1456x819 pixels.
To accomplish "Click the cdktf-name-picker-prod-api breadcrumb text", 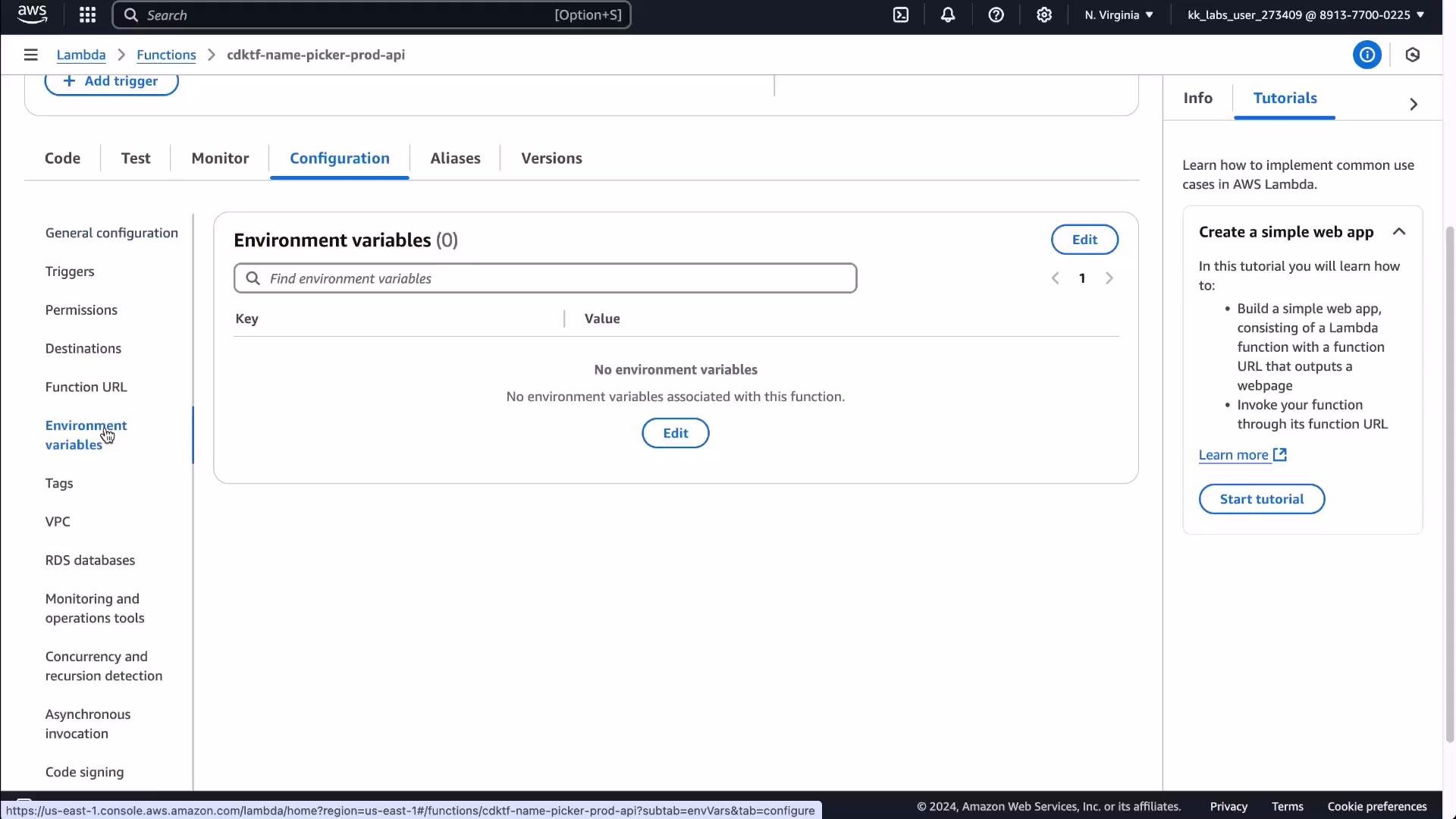I will pyautogui.click(x=316, y=55).
